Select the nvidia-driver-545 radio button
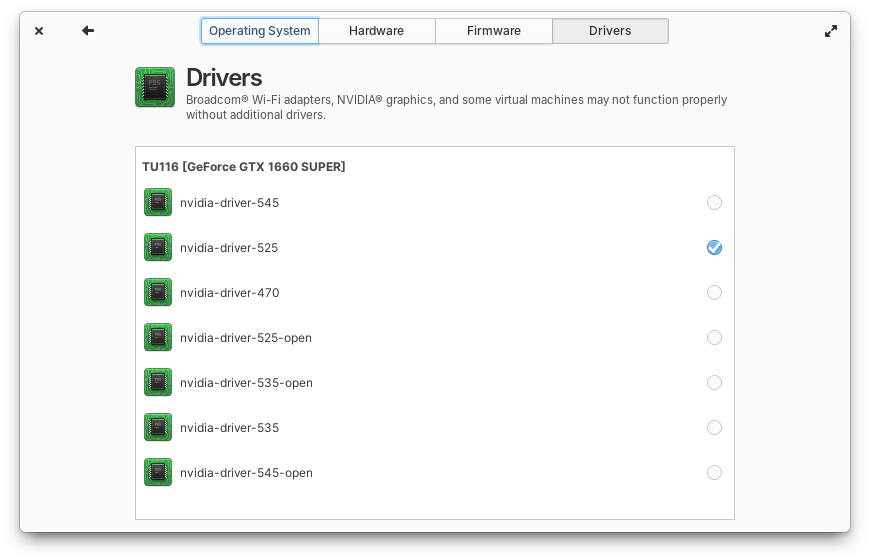870x560 pixels. click(714, 203)
